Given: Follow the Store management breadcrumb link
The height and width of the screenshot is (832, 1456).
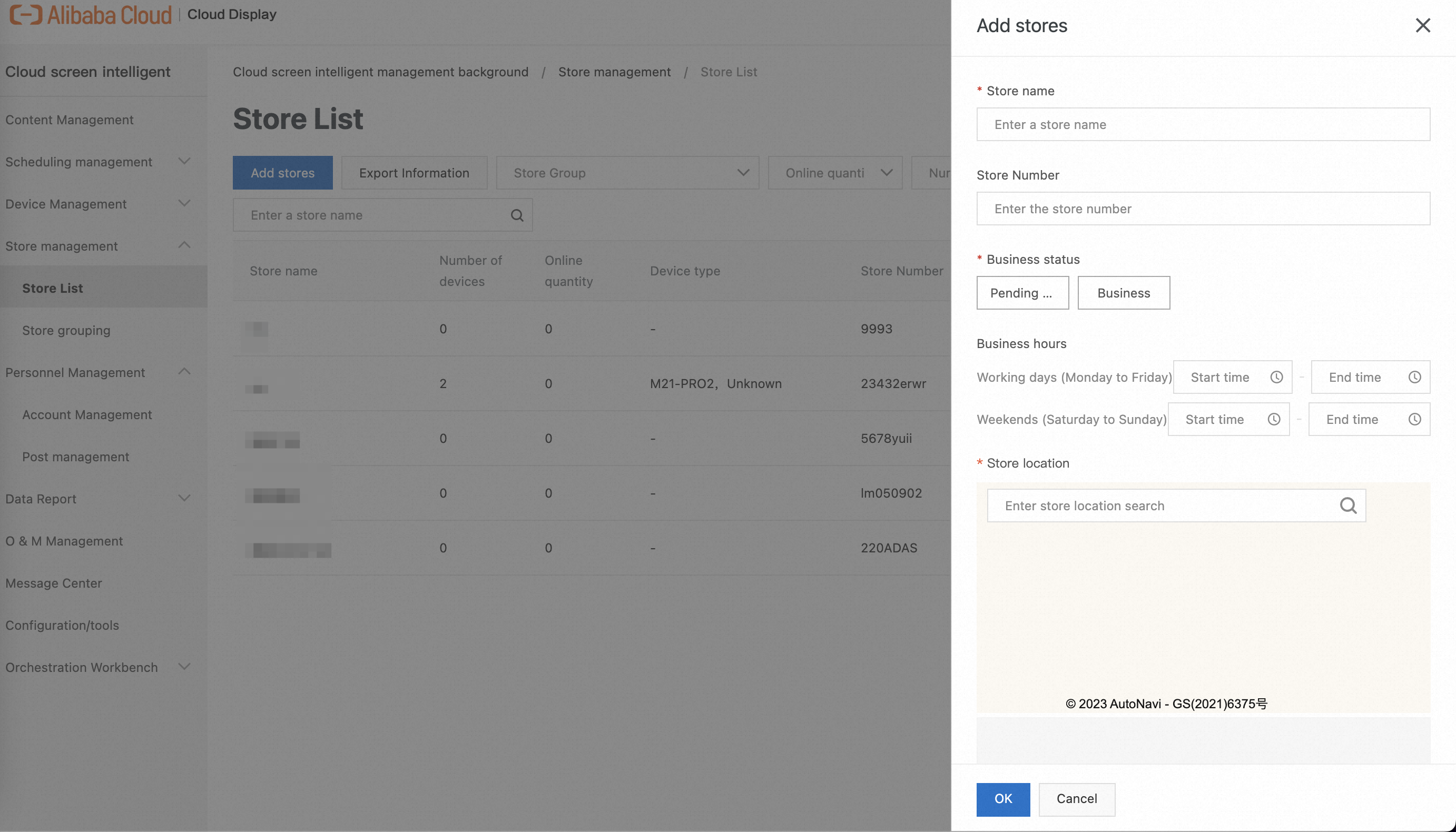Looking at the screenshot, I should tap(614, 72).
